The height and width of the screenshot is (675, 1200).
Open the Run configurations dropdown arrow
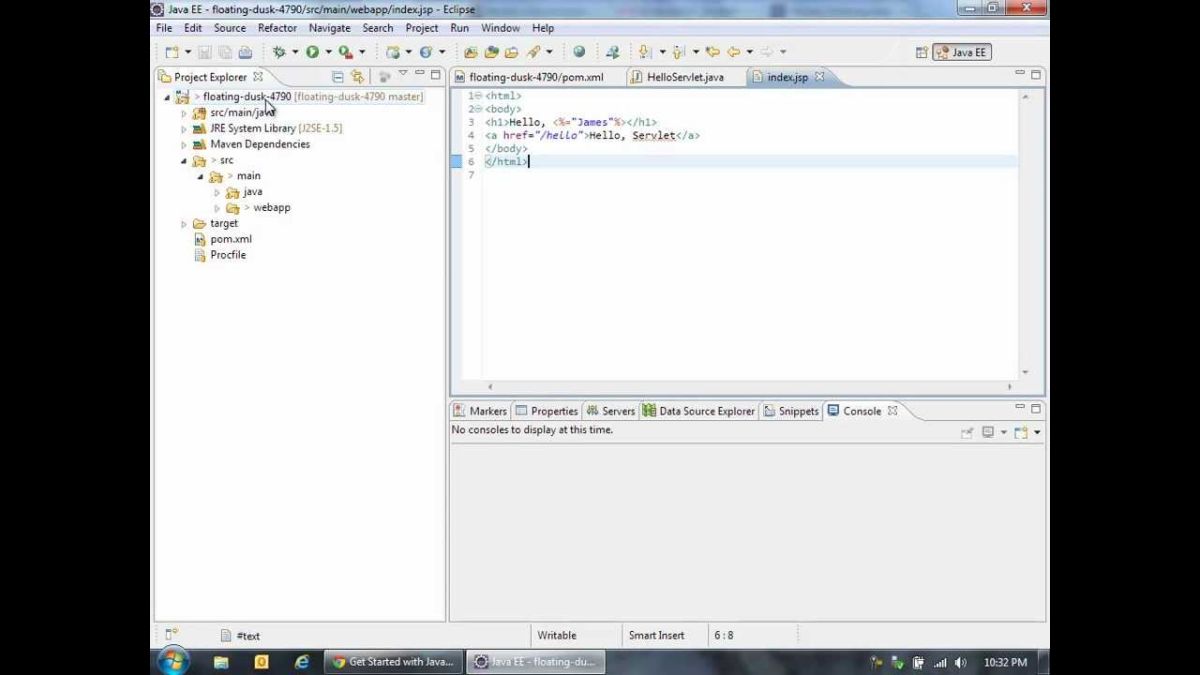coord(328,52)
